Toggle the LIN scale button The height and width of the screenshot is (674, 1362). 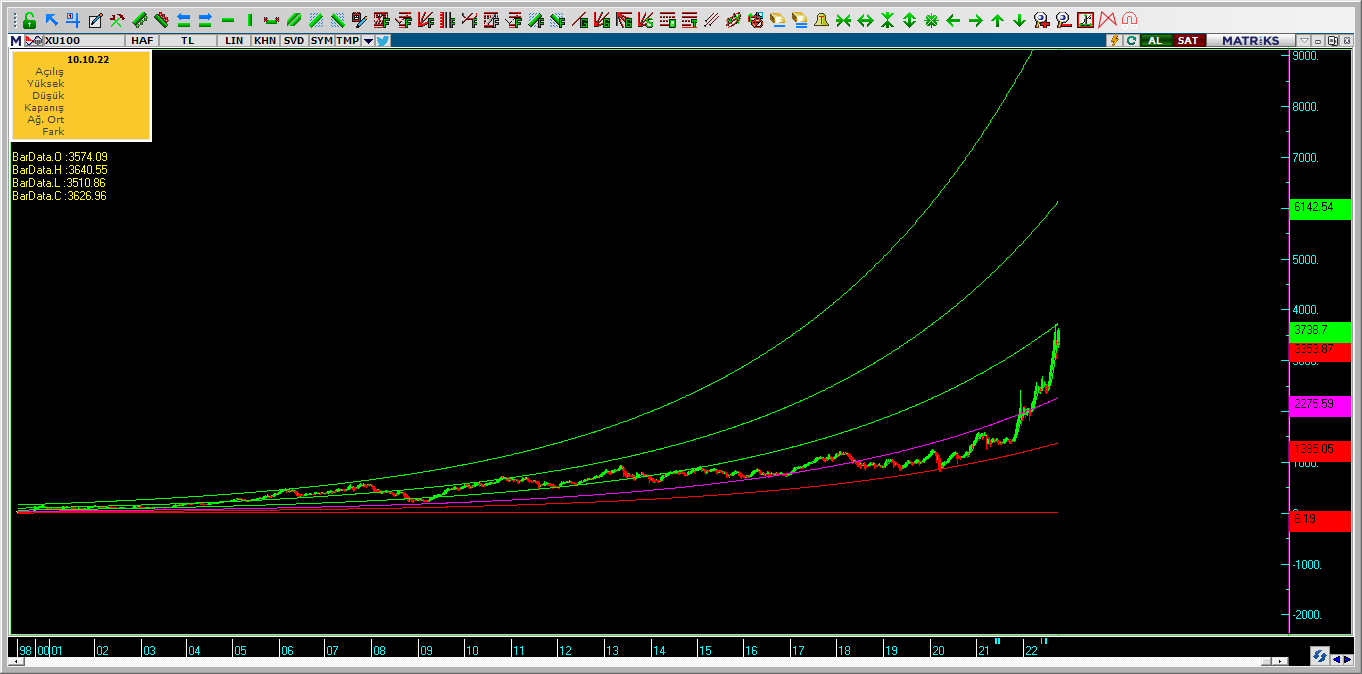pyautogui.click(x=234, y=41)
